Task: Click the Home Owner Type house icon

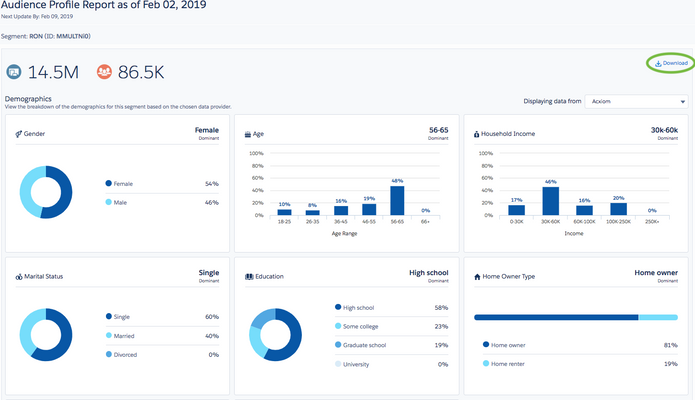Action: 477,277
